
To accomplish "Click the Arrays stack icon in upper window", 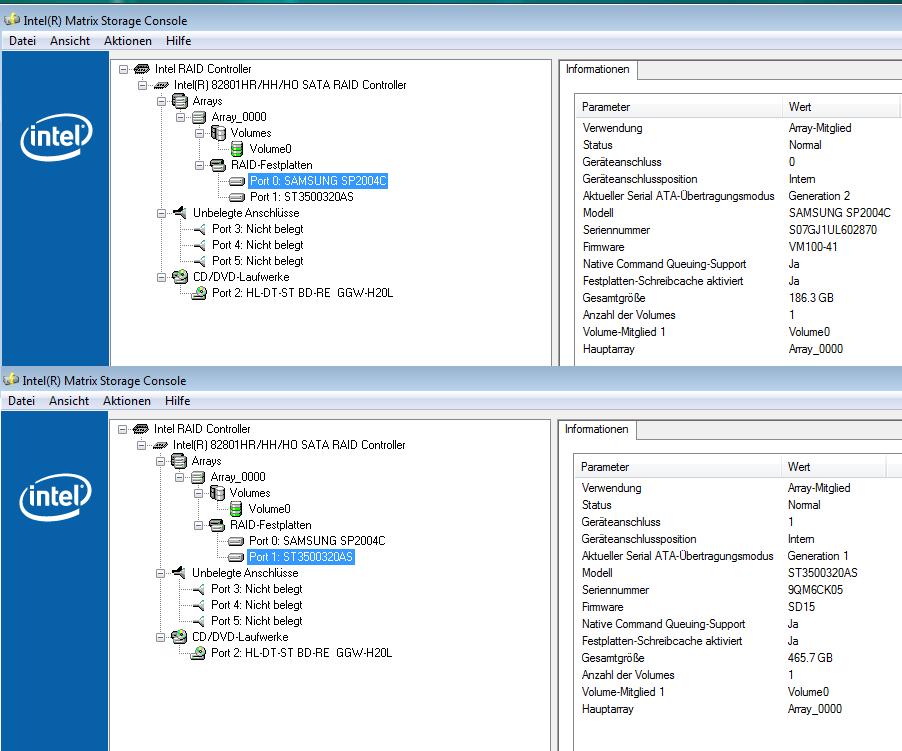I will [x=180, y=101].
